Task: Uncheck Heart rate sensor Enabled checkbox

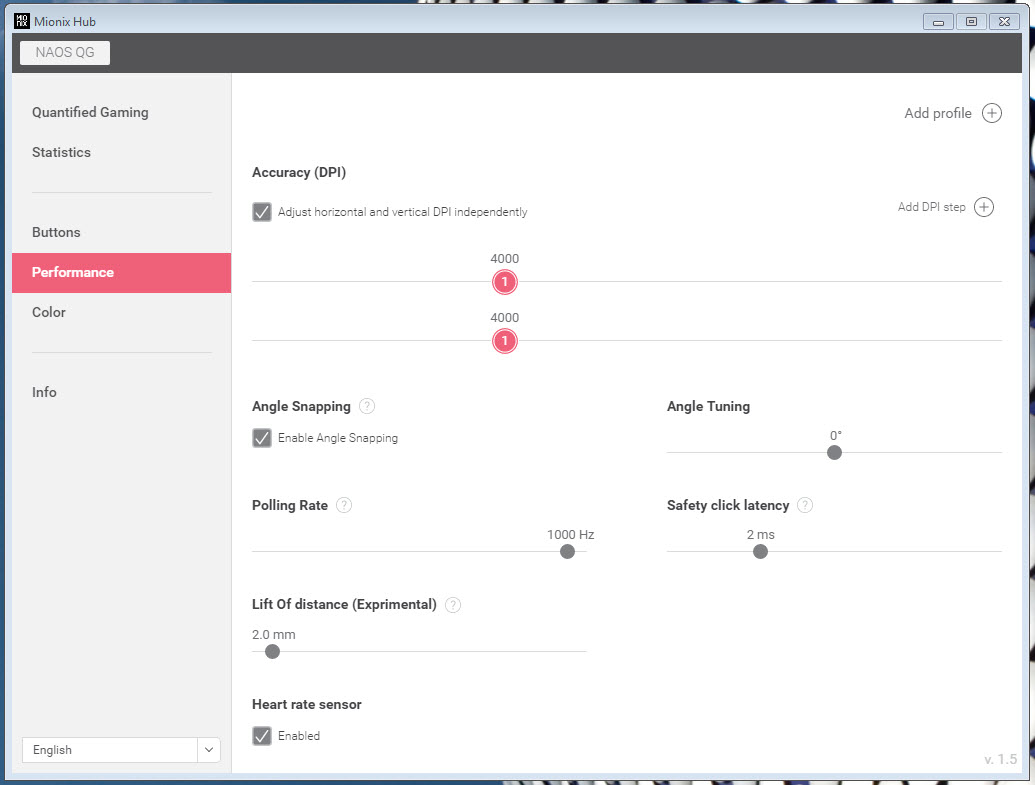Action: coord(261,735)
